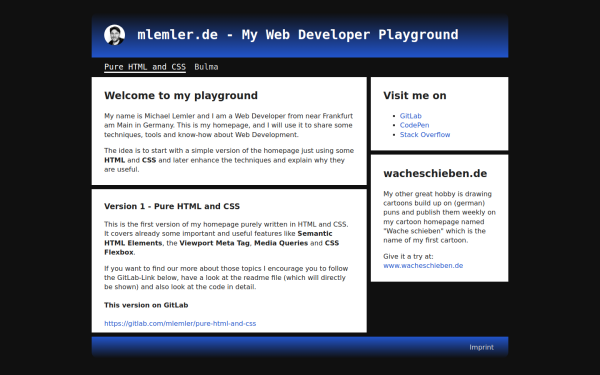The height and width of the screenshot is (375, 600).
Task: Visit the CodePen profile link
Action: [414, 125]
